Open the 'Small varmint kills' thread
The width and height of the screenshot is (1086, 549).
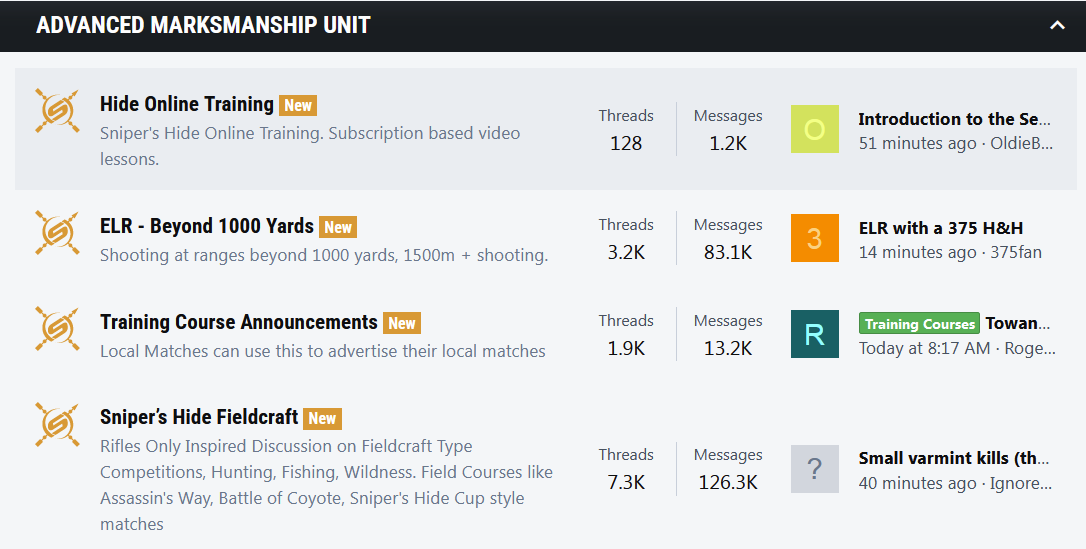point(955,458)
